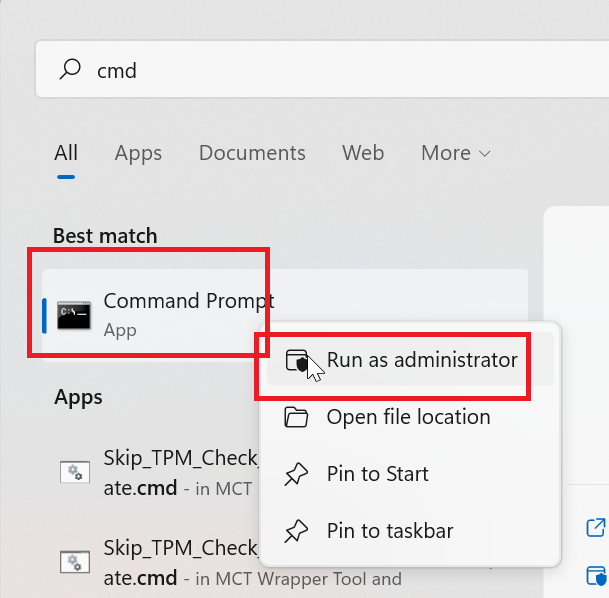Click the folder icon in context menu
Viewport: 609px width, 598px height.
296,417
